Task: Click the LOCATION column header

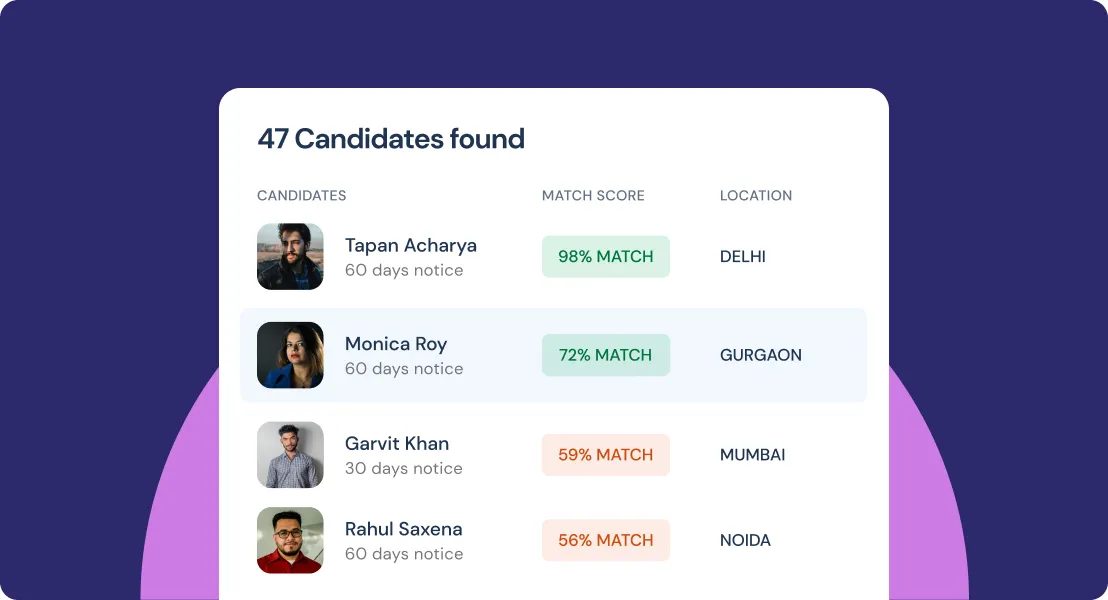Action: point(755,196)
